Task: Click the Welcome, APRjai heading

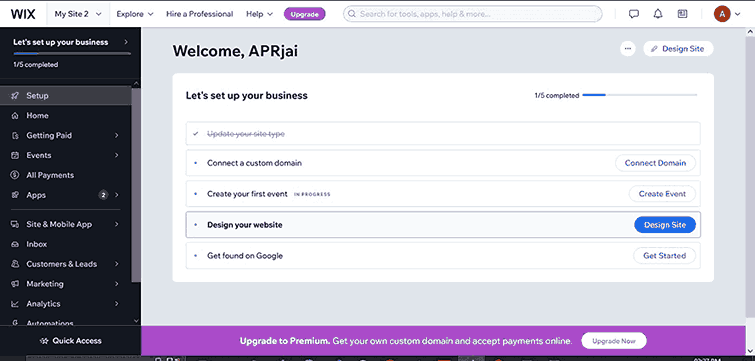Action: pyautogui.click(x=235, y=51)
